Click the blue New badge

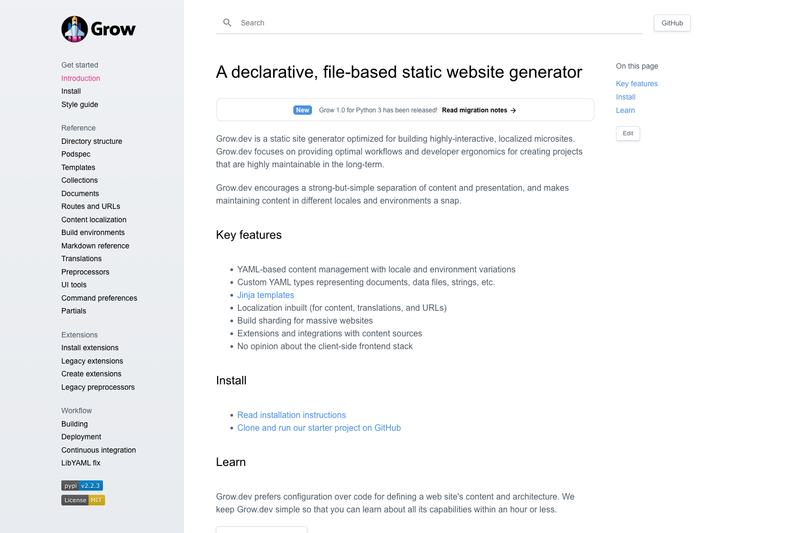pyautogui.click(x=302, y=110)
